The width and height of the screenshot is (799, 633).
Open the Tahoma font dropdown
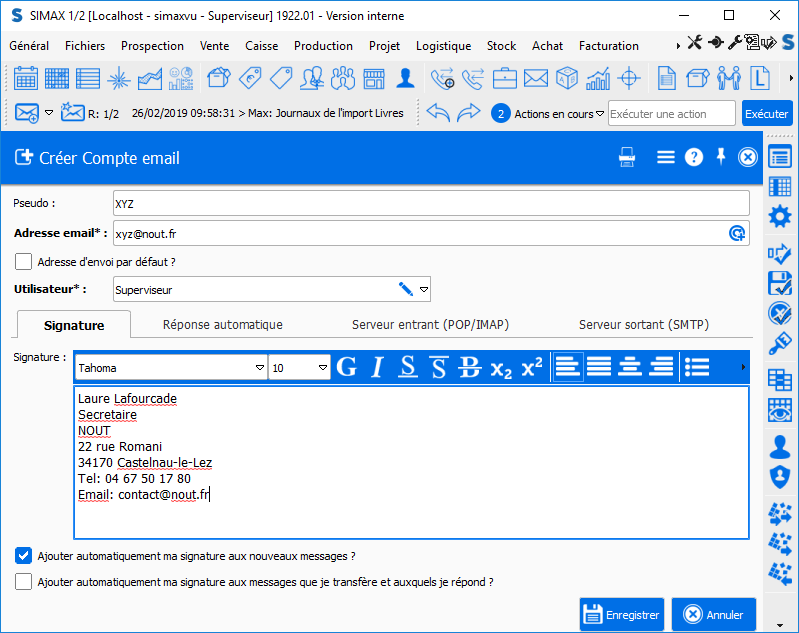[x=260, y=368]
